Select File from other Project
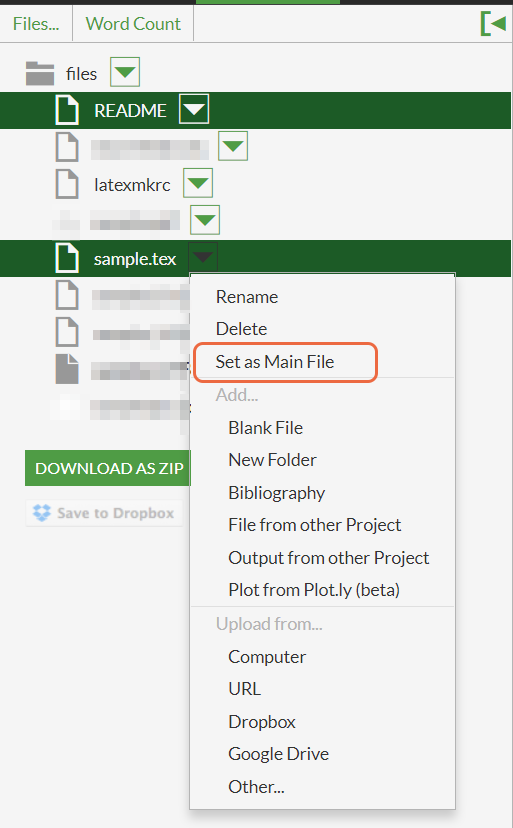 pyautogui.click(x=314, y=525)
